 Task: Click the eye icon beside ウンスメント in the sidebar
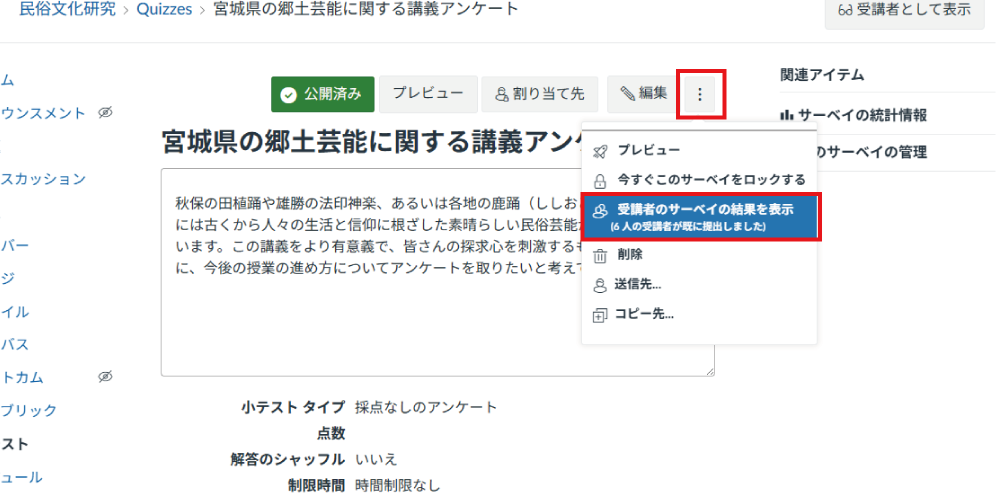click(x=105, y=113)
